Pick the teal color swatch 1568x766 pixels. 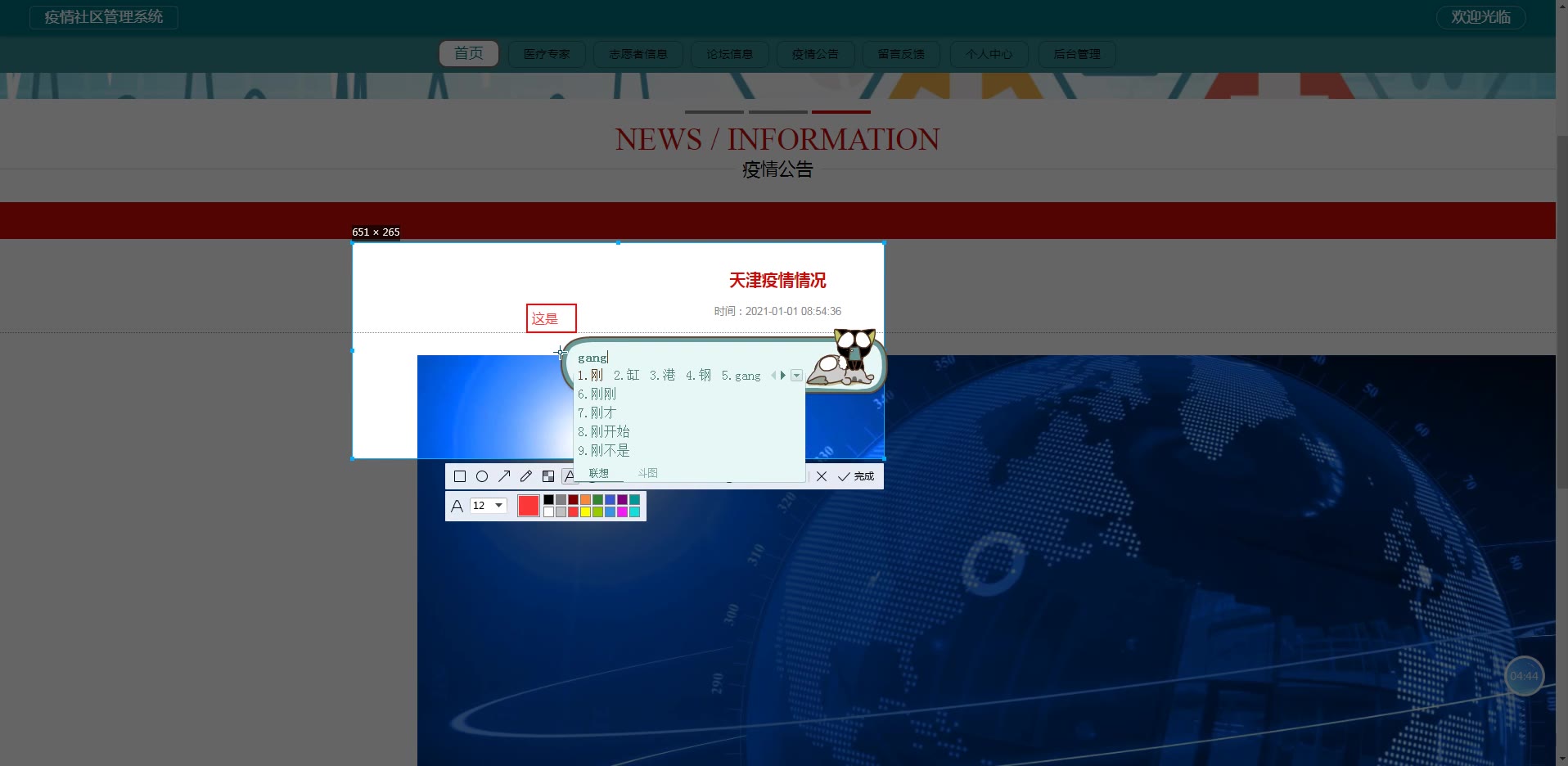pyautogui.click(x=635, y=499)
